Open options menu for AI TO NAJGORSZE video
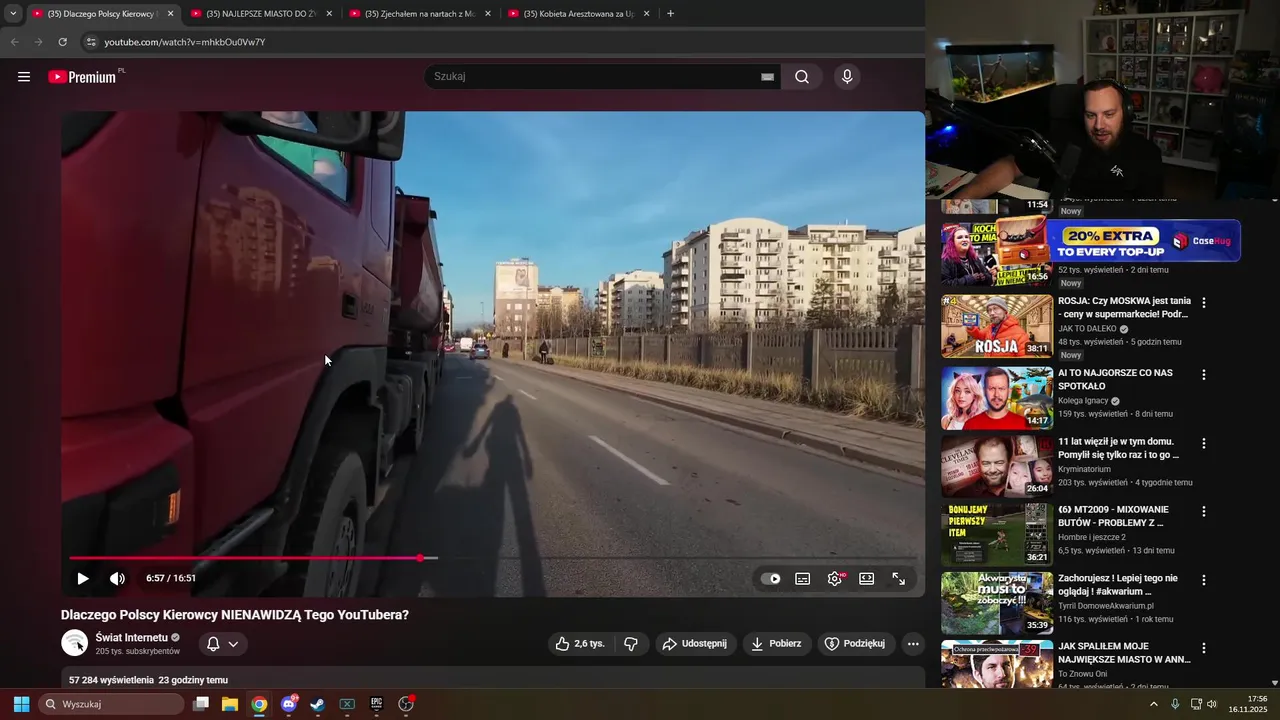1280x720 pixels. [x=1204, y=375]
